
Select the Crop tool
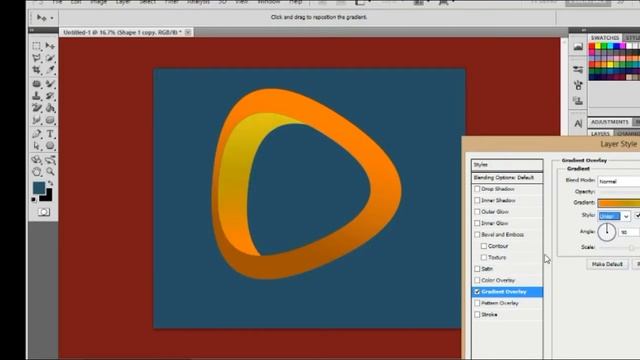pos(37,70)
